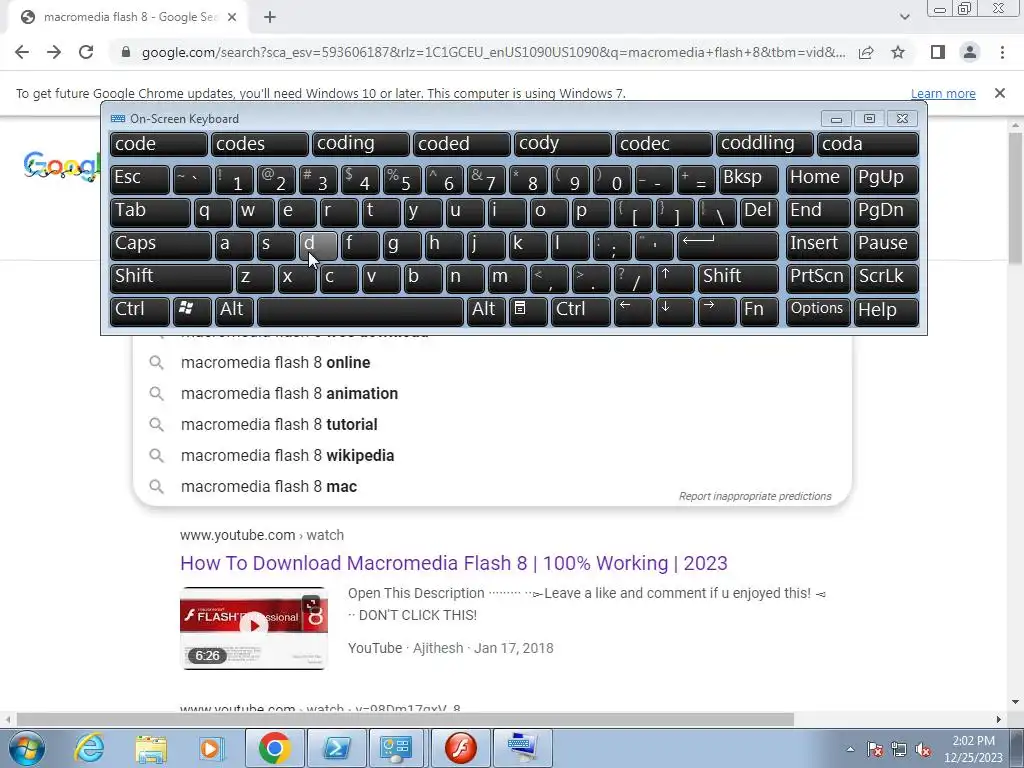Bookmark this page with the star icon
Viewport: 1024px width, 768px height.
coord(898,52)
